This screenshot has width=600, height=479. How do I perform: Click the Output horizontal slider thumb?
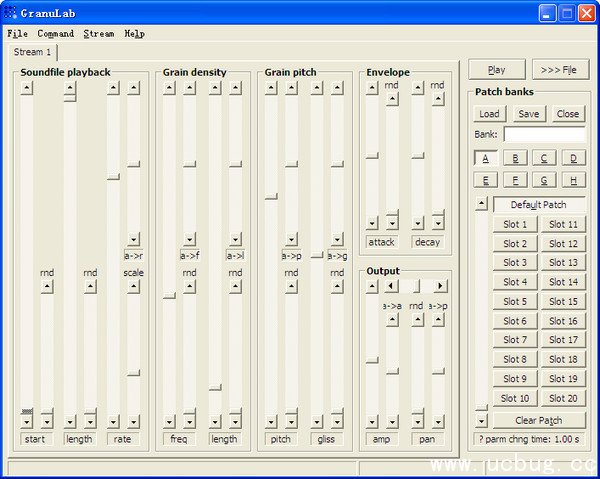(x=417, y=286)
